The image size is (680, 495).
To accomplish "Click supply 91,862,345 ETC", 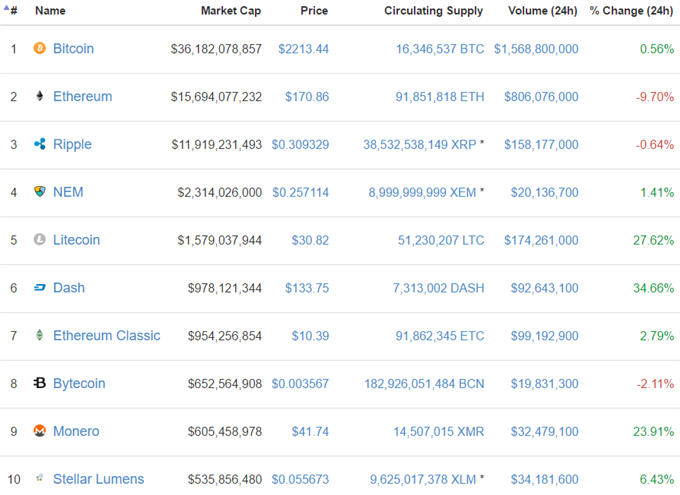I will tap(440, 336).
